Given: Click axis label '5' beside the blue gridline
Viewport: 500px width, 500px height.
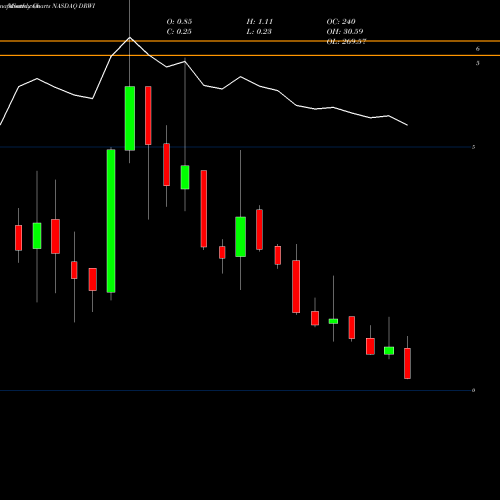Looking at the screenshot, I should click(473, 147).
